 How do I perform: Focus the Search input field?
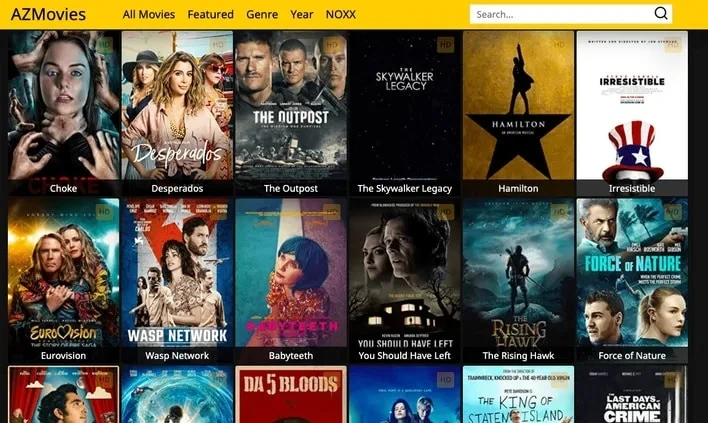[x=562, y=14]
